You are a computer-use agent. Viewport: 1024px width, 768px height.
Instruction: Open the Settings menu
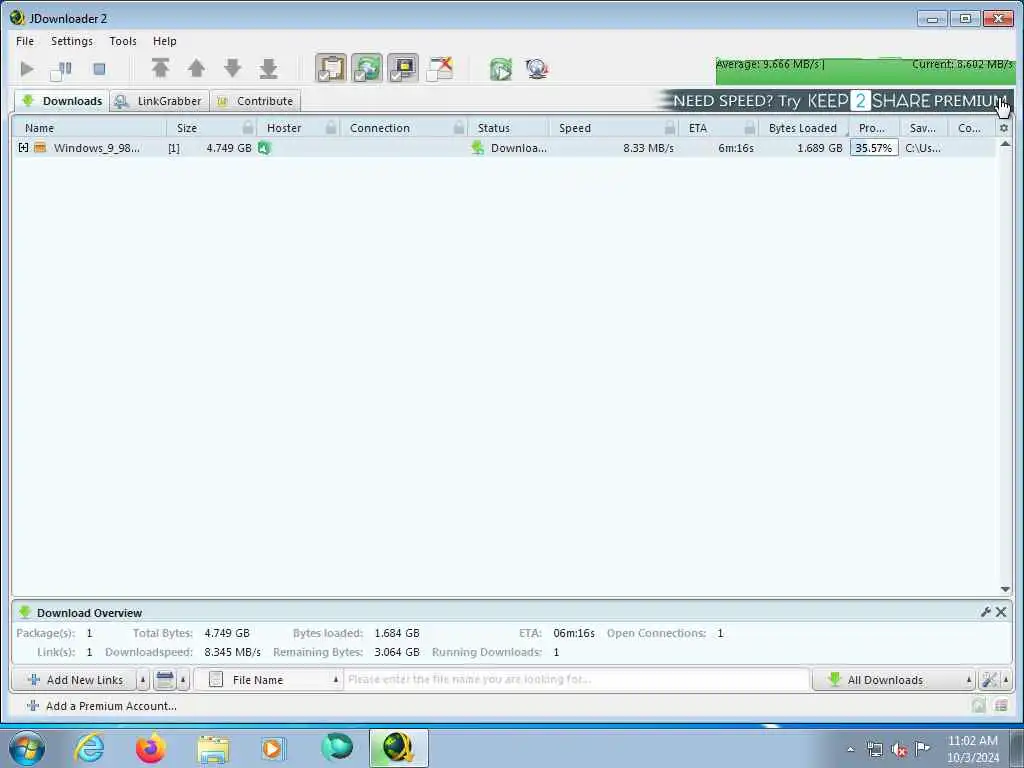(x=72, y=40)
